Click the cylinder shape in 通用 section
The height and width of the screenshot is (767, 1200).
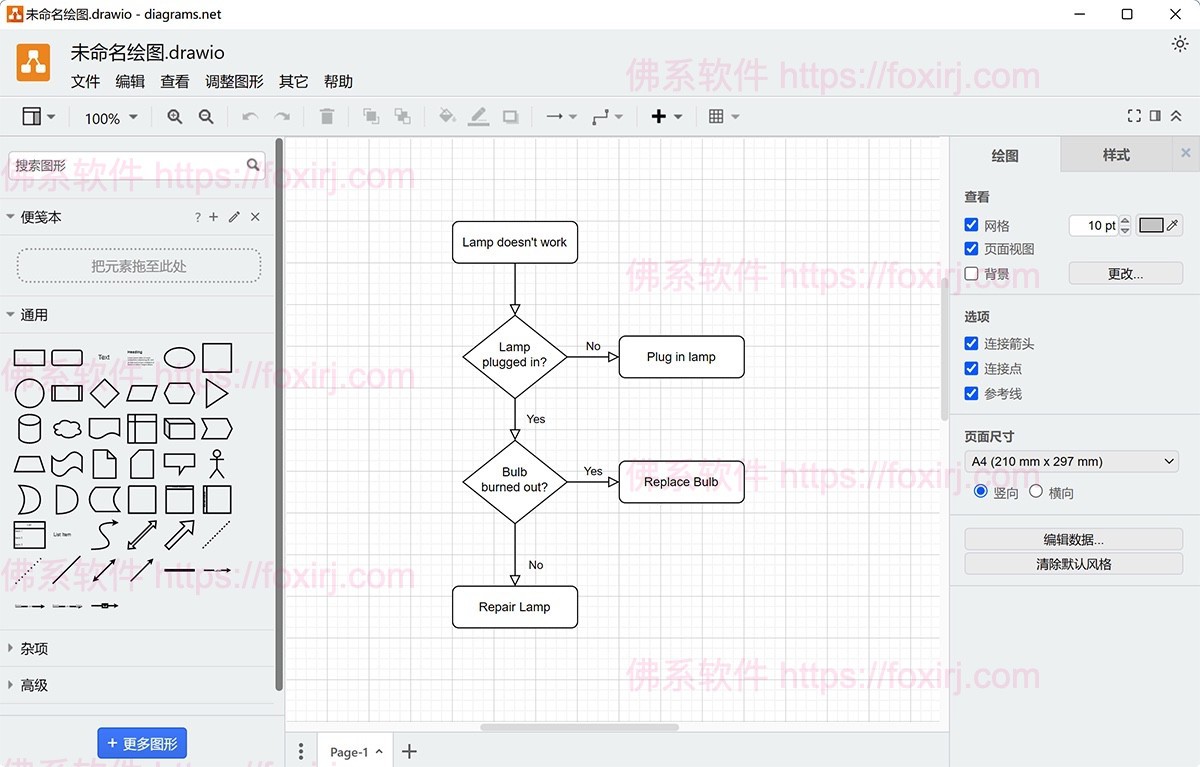point(29,429)
